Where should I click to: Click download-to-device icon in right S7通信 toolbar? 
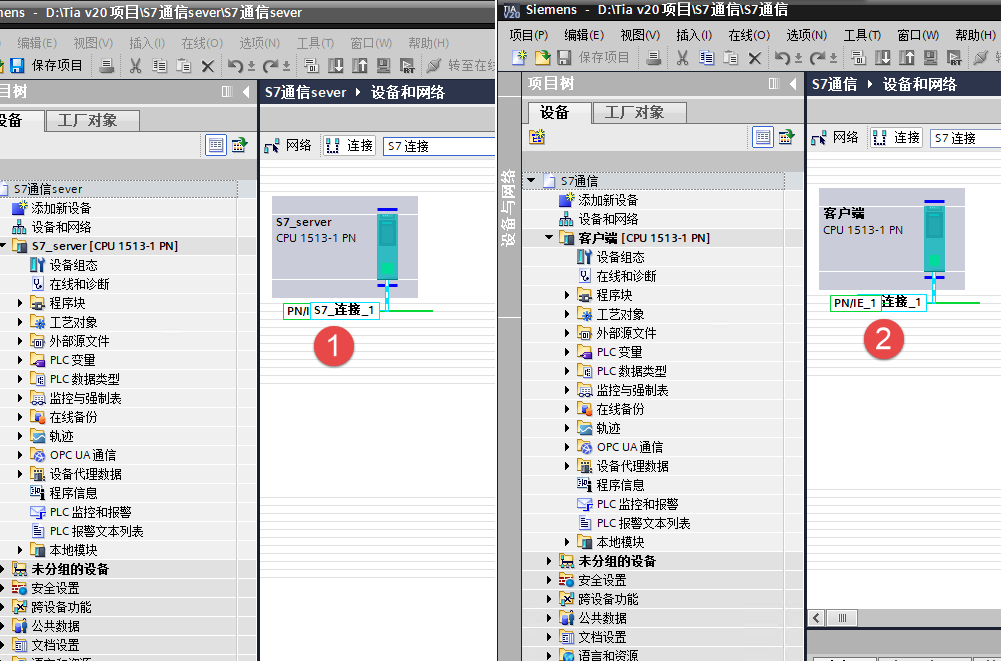(x=883, y=58)
